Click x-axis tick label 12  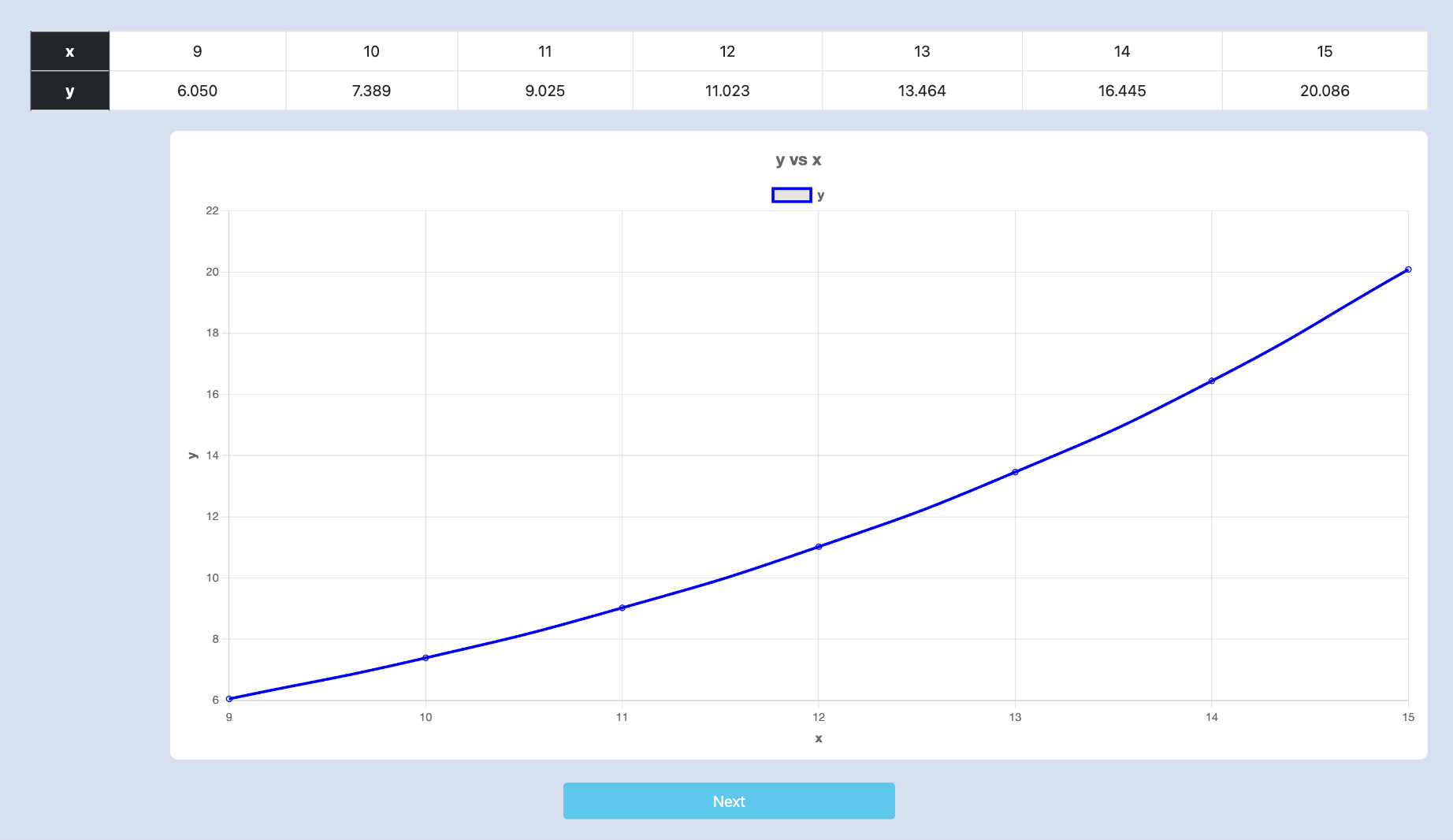click(x=819, y=717)
